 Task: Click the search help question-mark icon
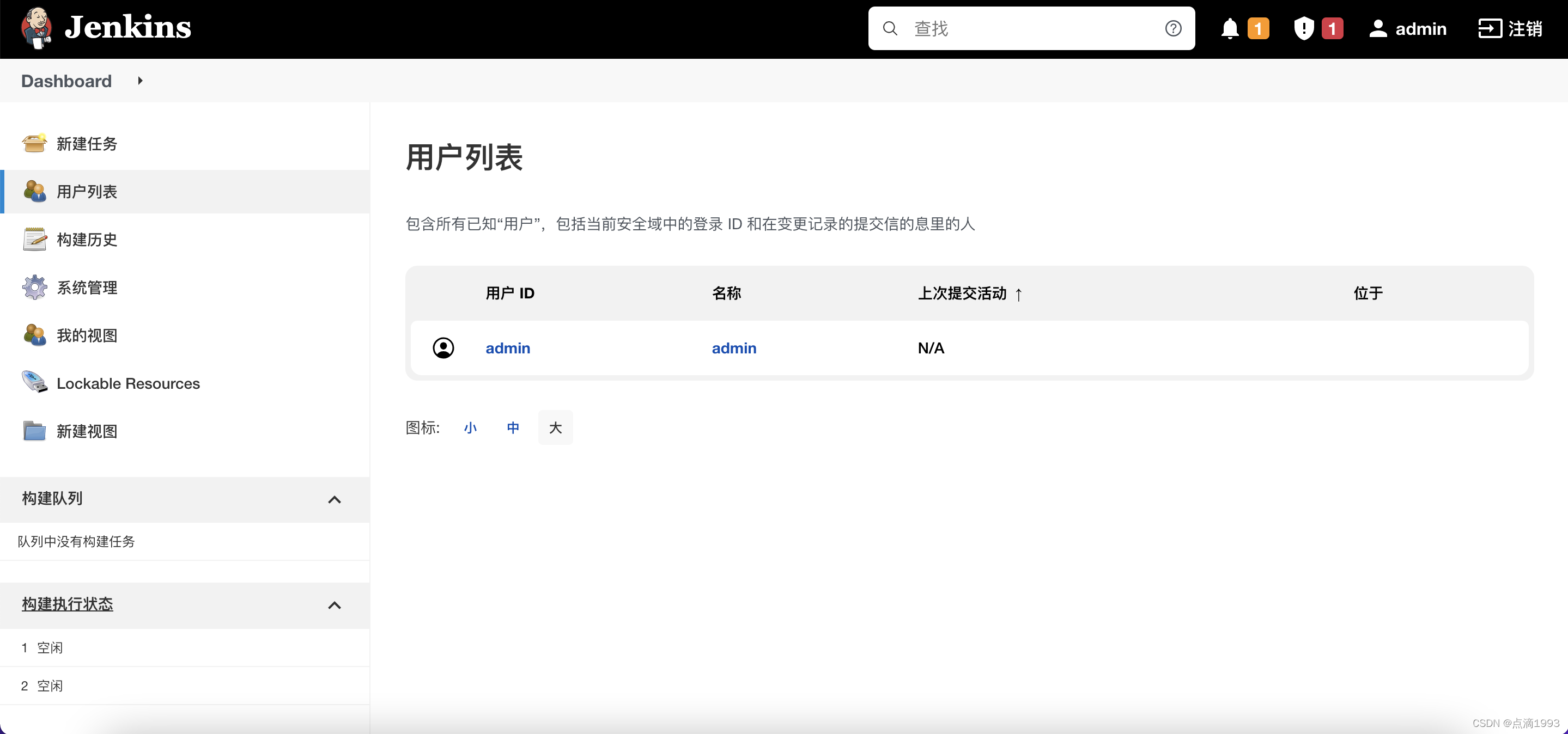(1173, 28)
